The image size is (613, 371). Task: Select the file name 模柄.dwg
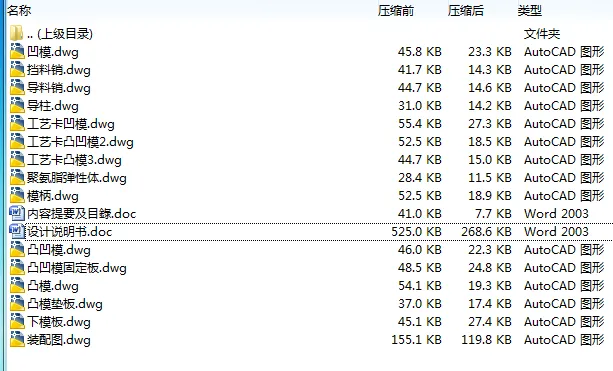click(53, 196)
